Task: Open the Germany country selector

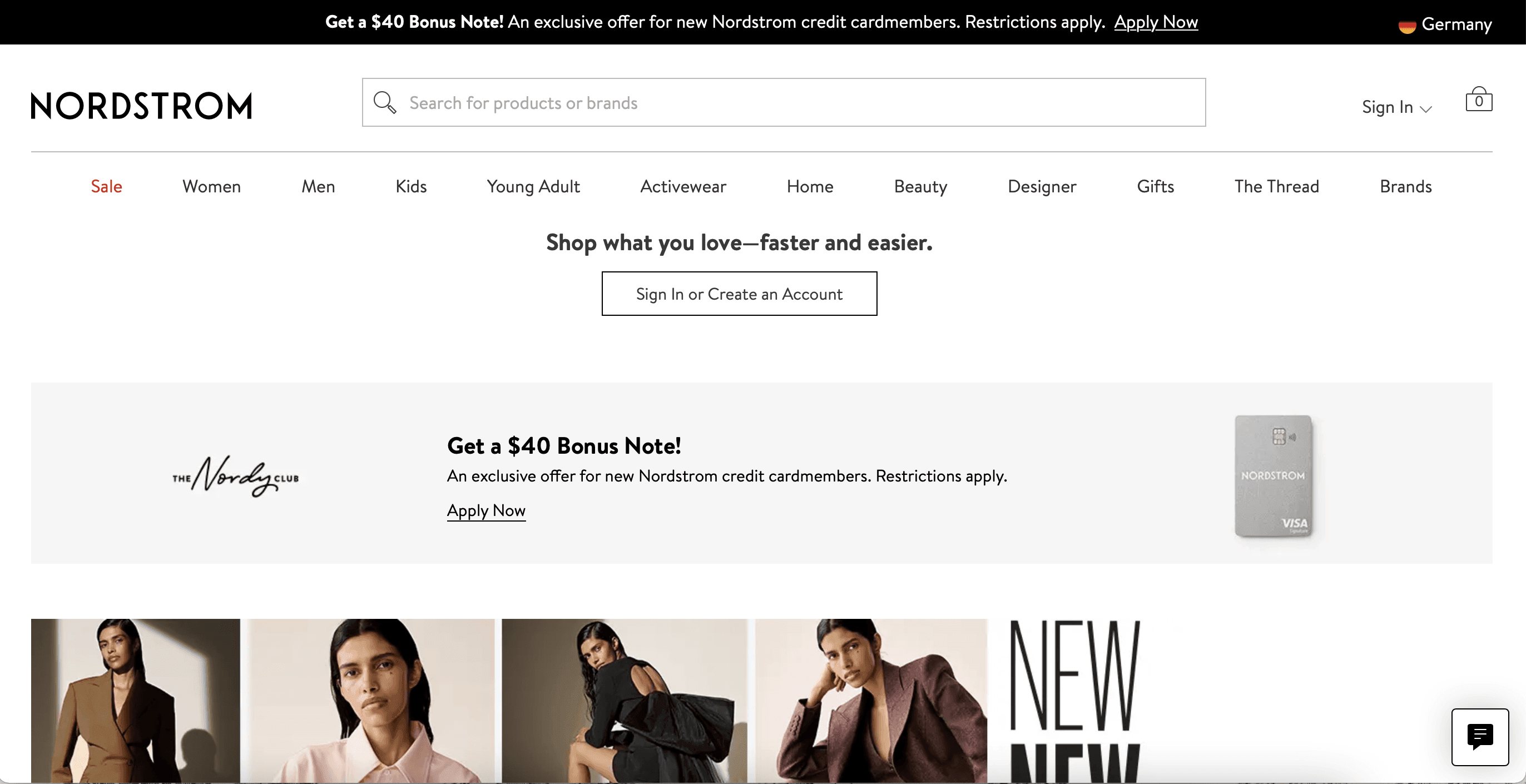Action: point(1445,24)
